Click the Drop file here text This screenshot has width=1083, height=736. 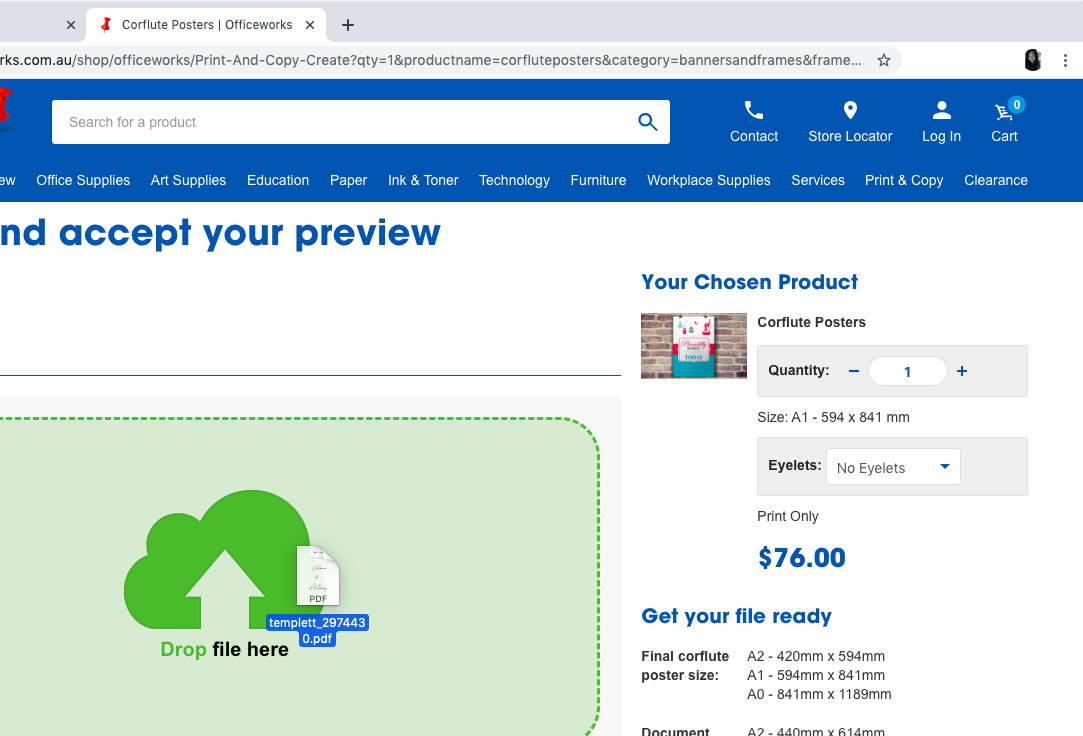224,649
